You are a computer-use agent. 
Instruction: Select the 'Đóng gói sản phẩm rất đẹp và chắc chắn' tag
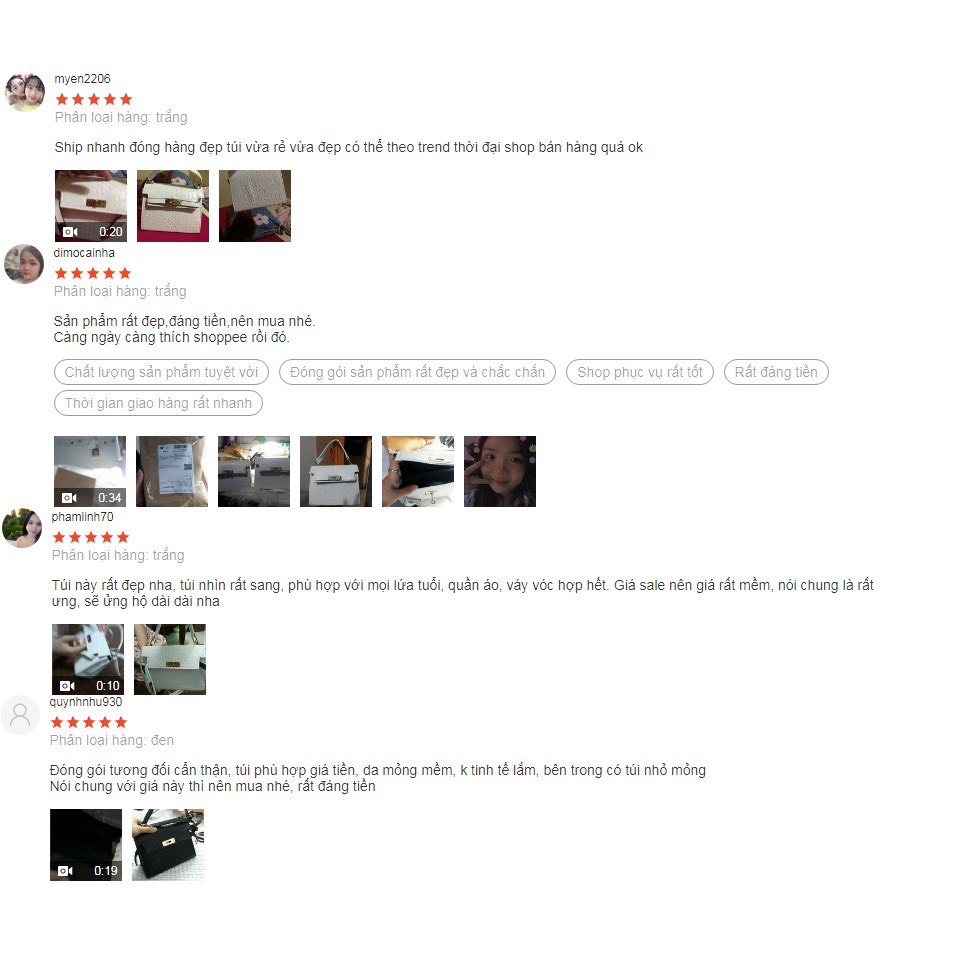pyautogui.click(x=417, y=372)
